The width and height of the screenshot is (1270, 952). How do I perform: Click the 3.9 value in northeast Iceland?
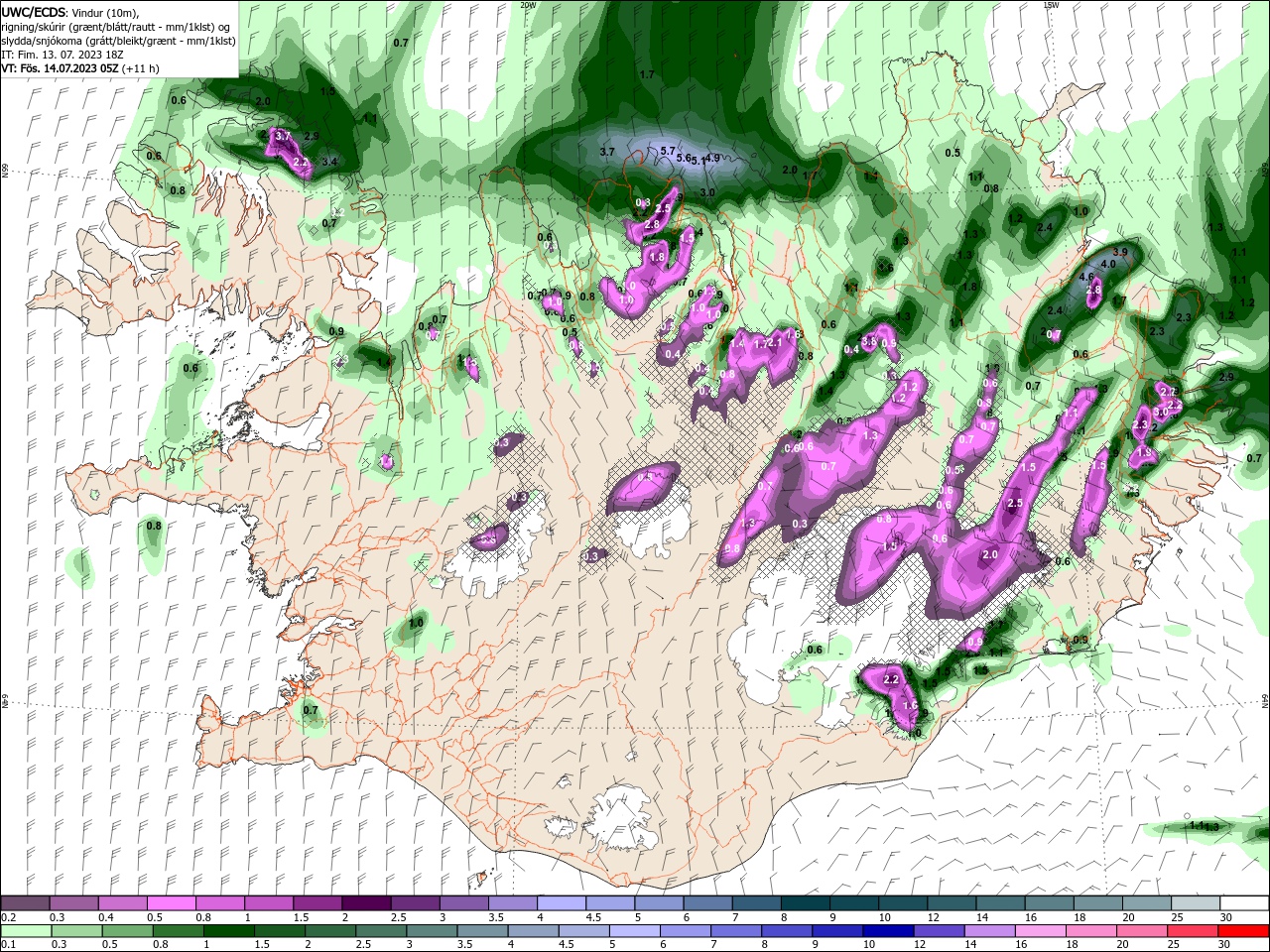coord(1120,252)
